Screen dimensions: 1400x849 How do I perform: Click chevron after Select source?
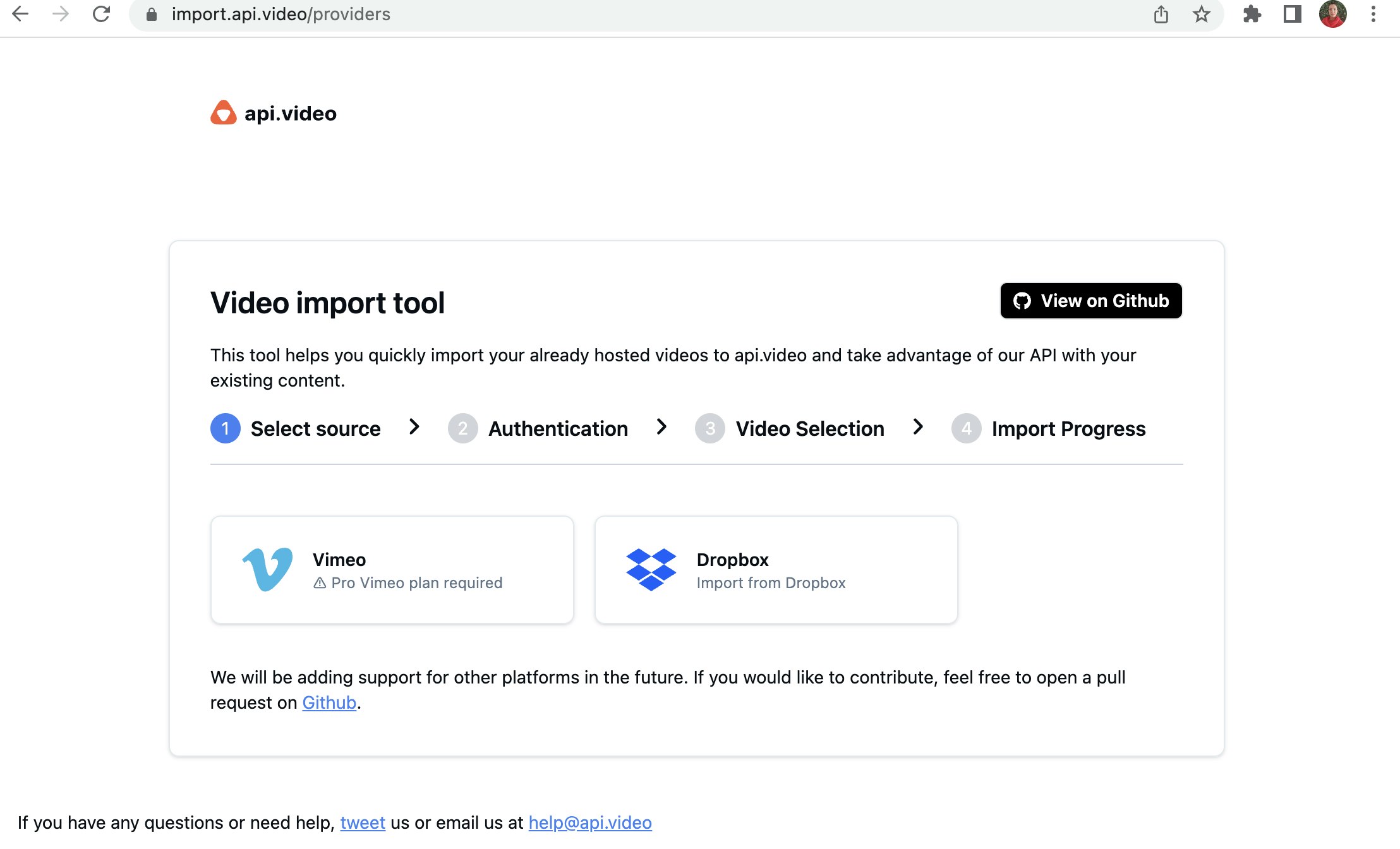414,428
